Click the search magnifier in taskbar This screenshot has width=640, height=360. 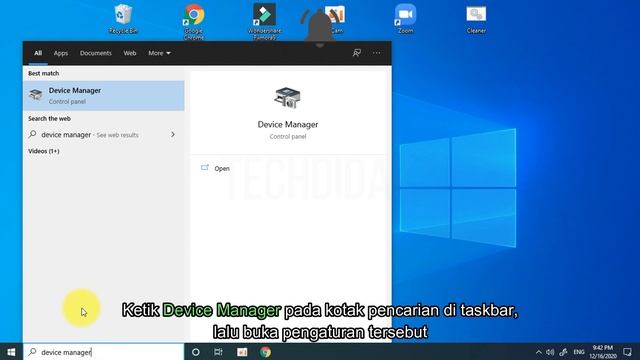click(x=33, y=351)
